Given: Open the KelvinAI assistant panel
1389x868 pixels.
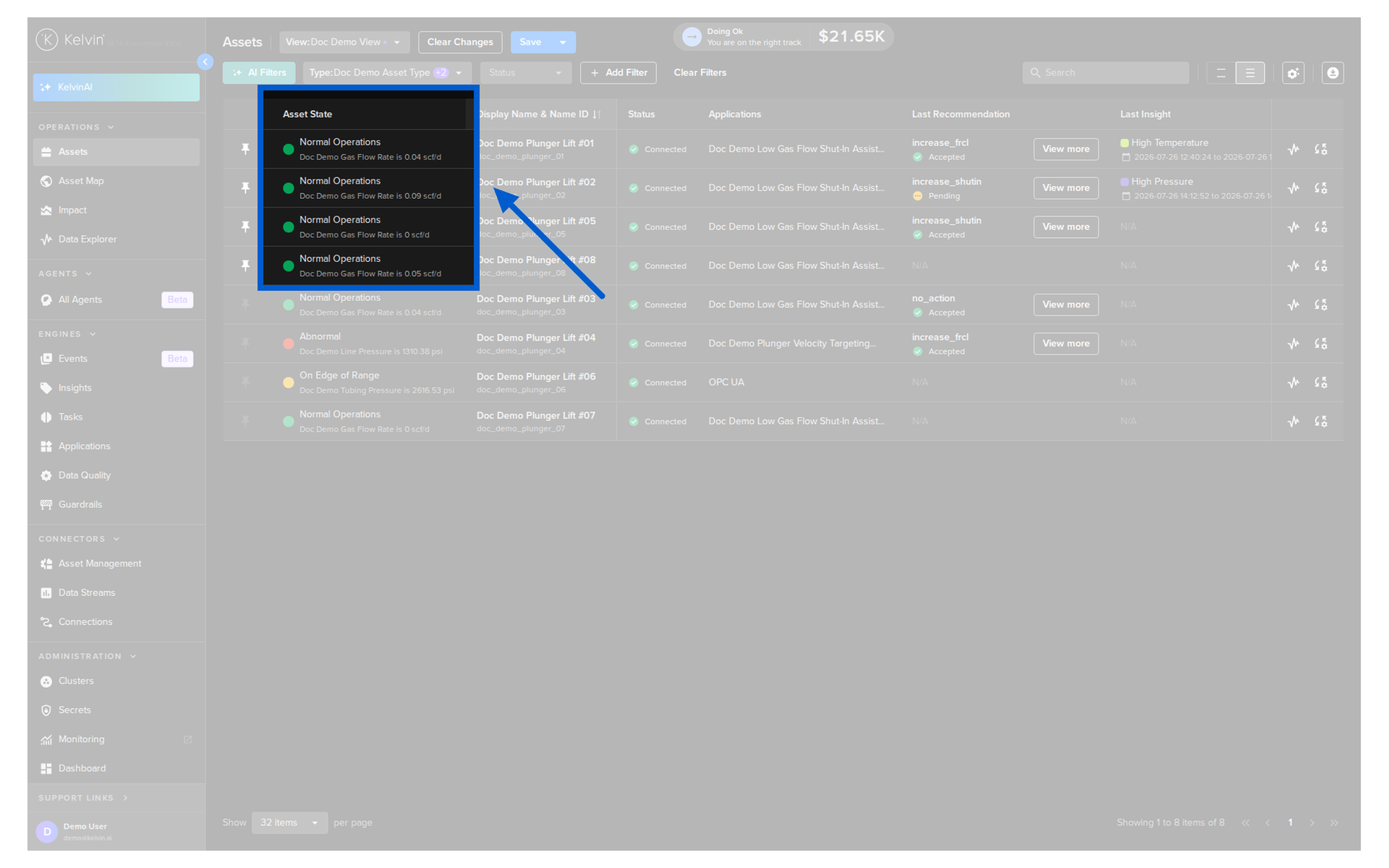Looking at the screenshot, I should coord(116,87).
